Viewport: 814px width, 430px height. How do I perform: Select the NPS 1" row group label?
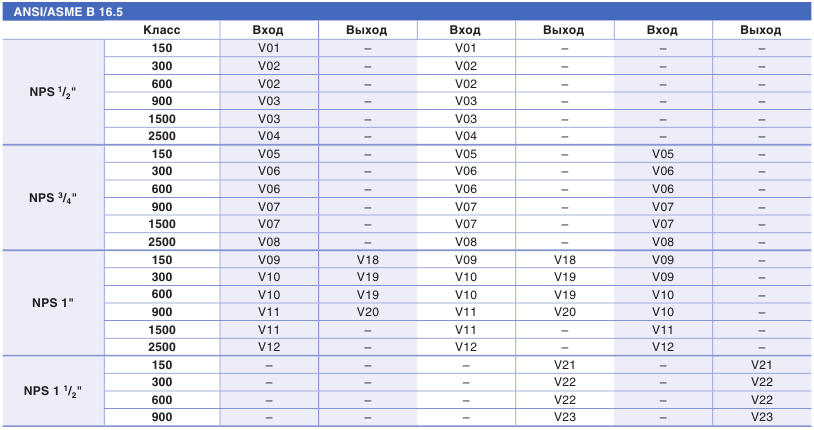coord(53,303)
